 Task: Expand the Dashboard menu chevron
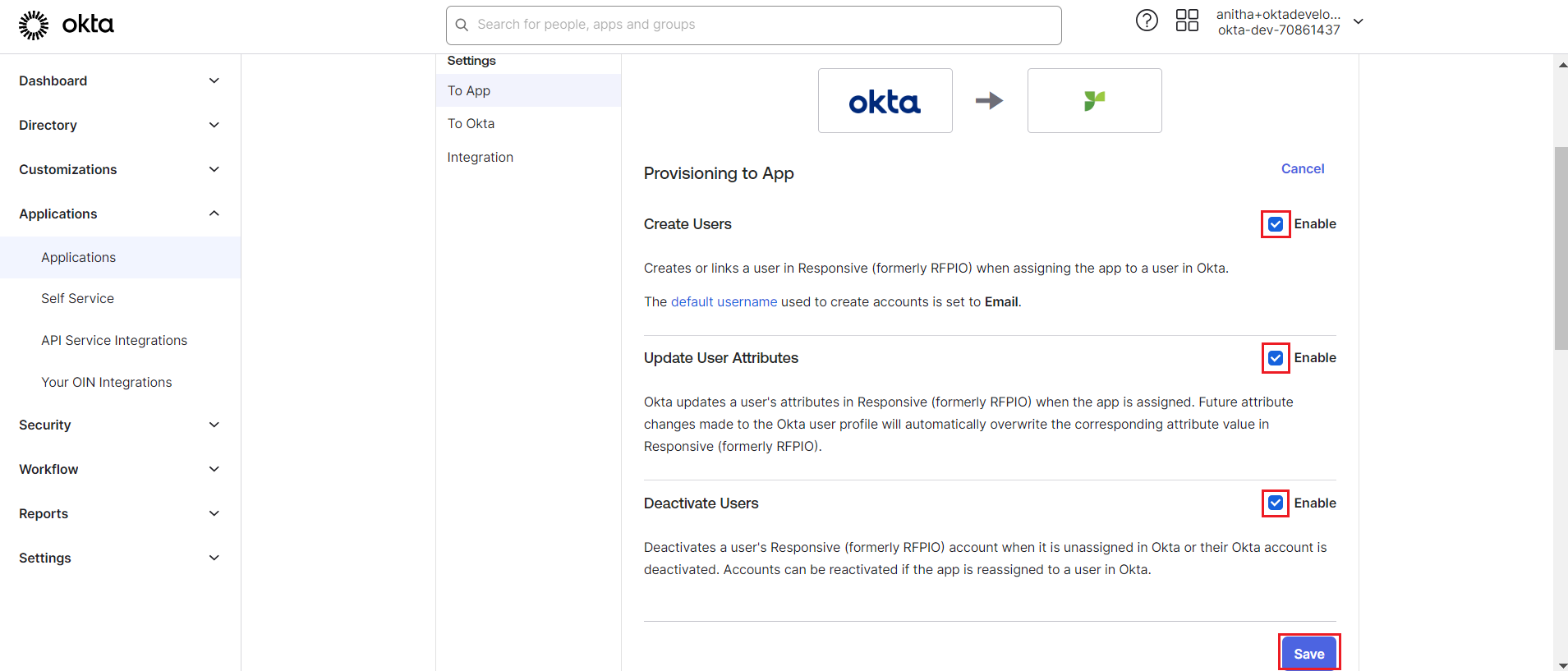tap(214, 80)
